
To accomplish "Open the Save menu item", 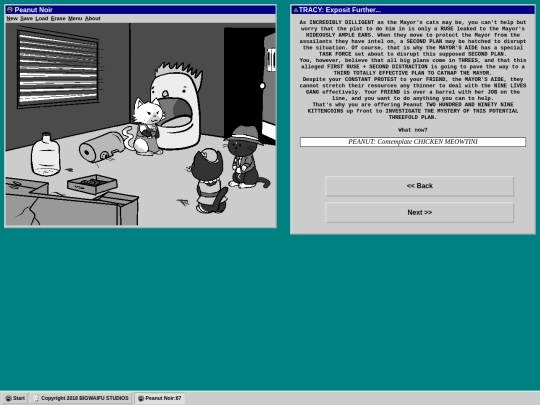I will click(27, 19).
